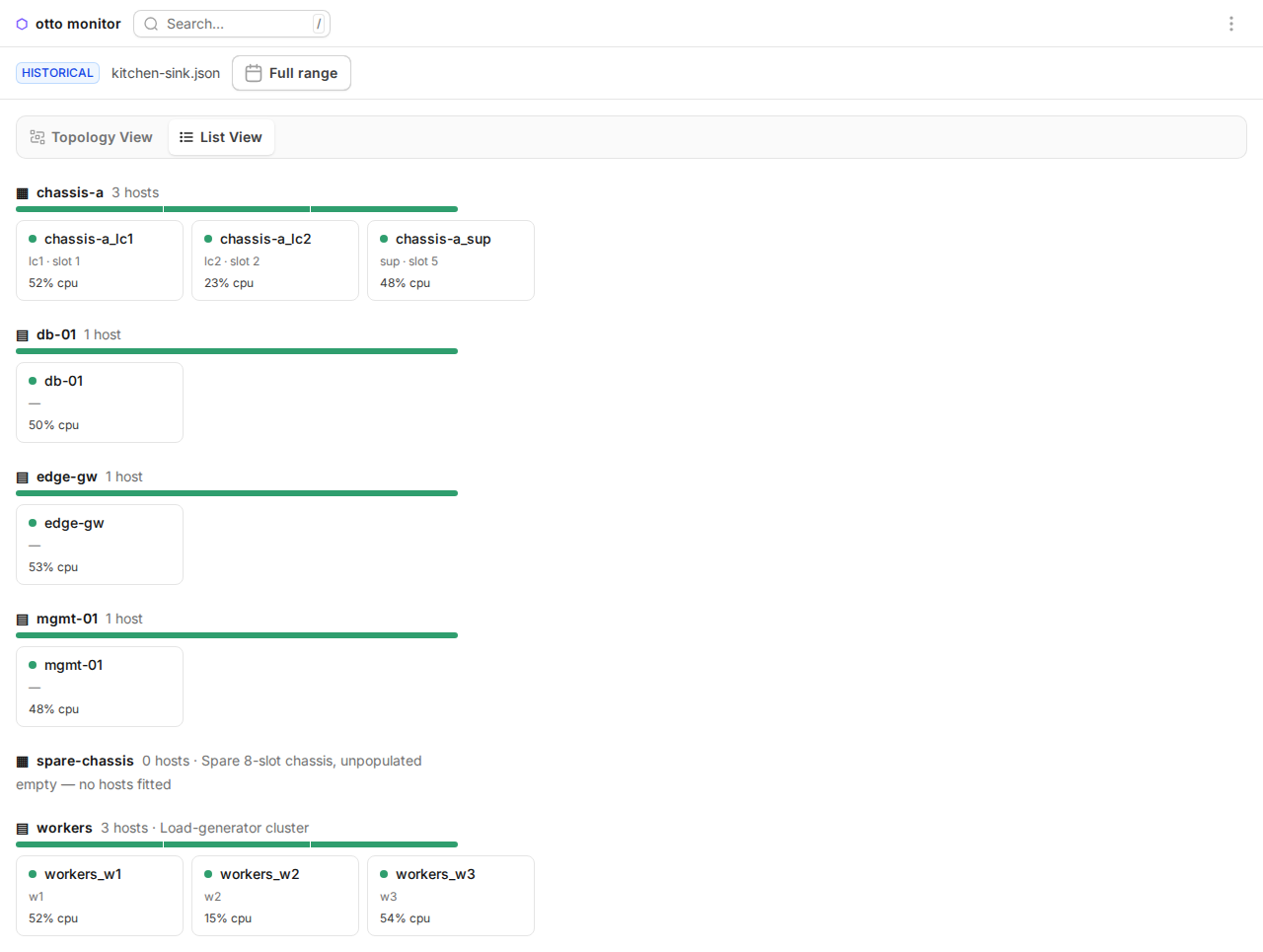Focus the Search input field
The width and height of the screenshot is (1263, 952).
[232, 24]
